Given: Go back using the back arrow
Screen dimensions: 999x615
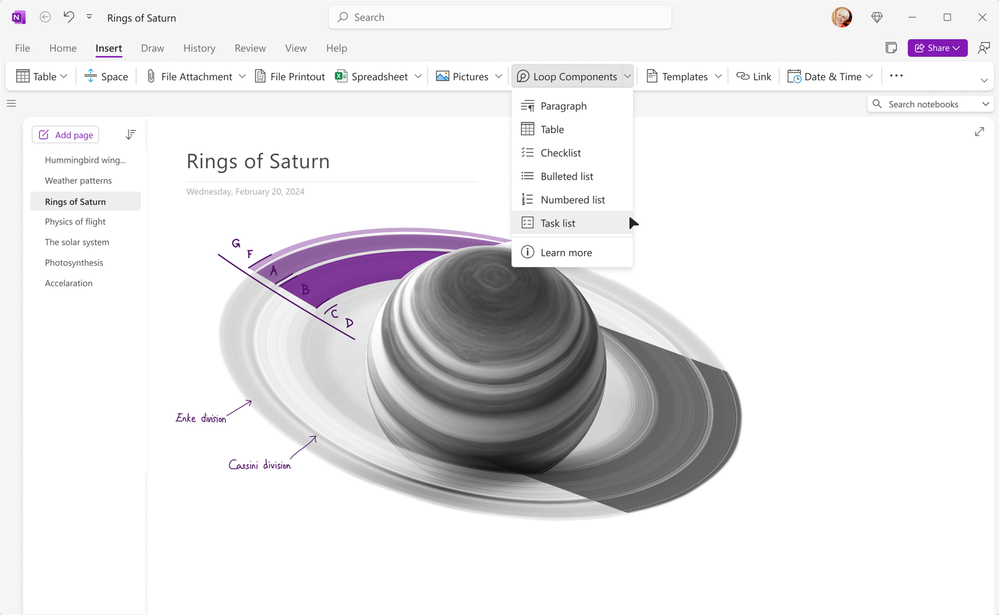Looking at the screenshot, I should [x=45, y=17].
